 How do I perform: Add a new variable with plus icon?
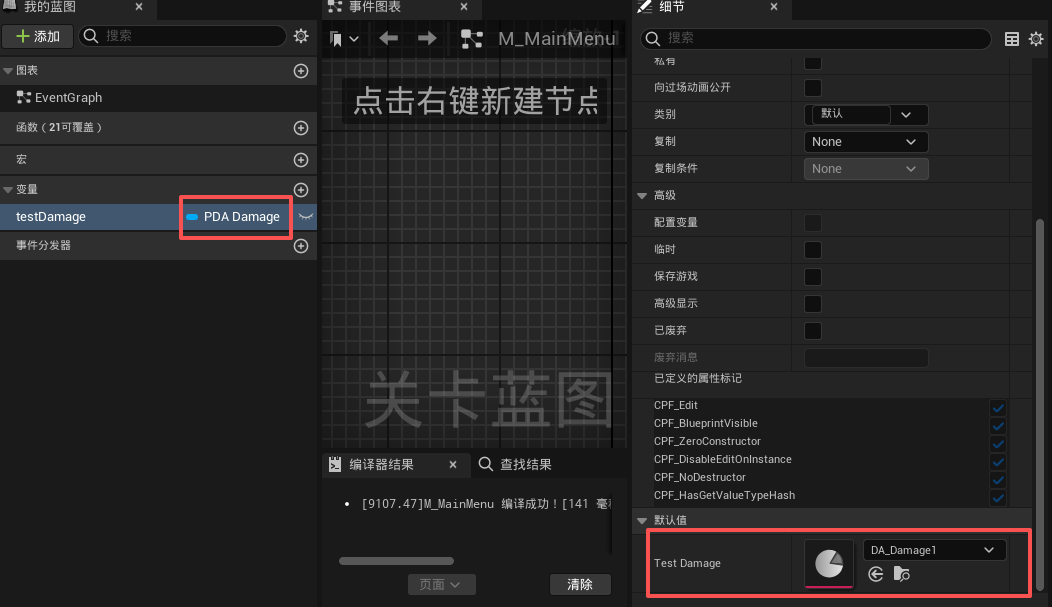pyautogui.click(x=300, y=190)
